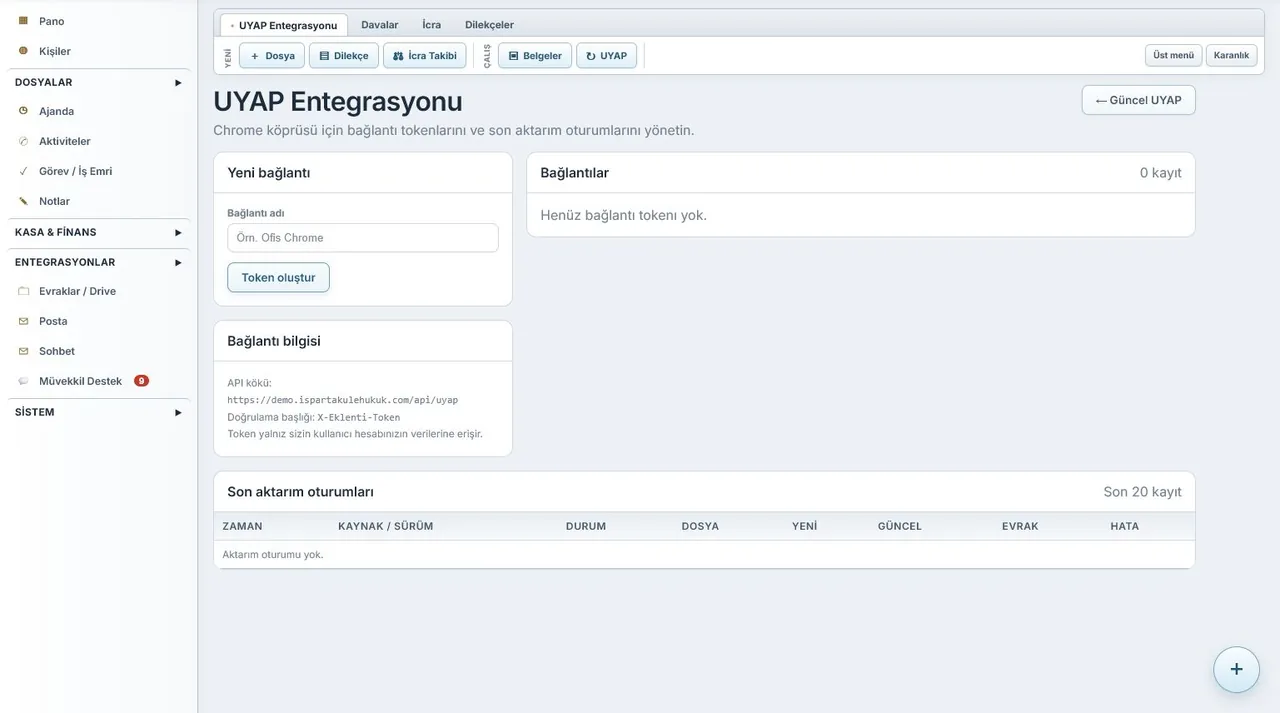
Task: Focus the Bağlantı adı input field
Action: click(363, 238)
